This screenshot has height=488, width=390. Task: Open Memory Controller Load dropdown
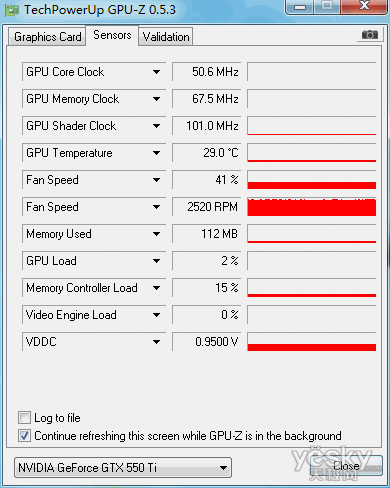click(x=156, y=288)
